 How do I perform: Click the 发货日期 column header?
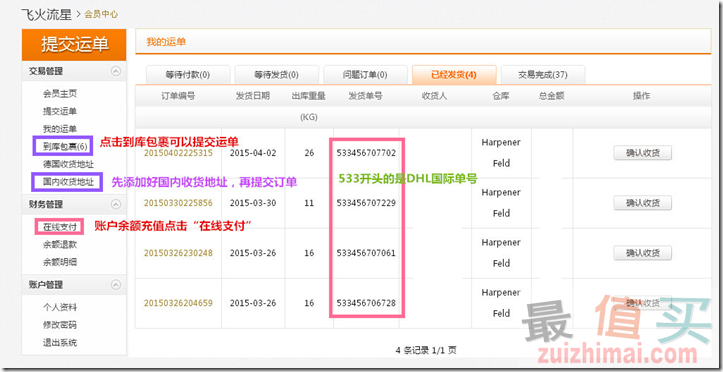pos(253,96)
